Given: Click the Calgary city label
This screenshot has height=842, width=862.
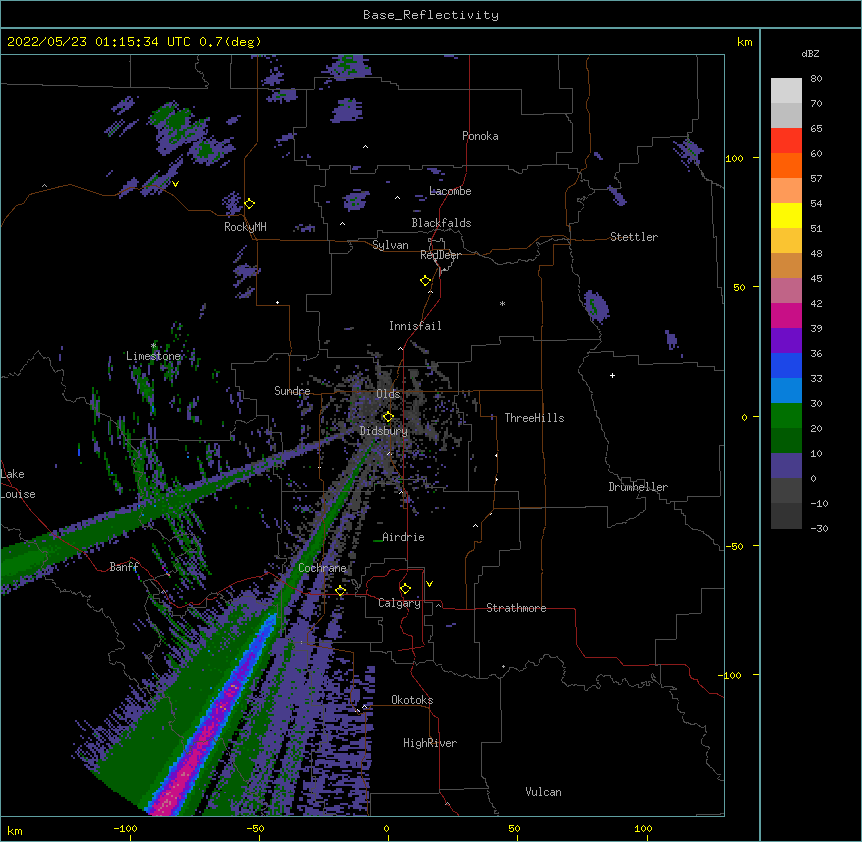Looking at the screenshot, I should pyautogui.click(x=399, y=603).
